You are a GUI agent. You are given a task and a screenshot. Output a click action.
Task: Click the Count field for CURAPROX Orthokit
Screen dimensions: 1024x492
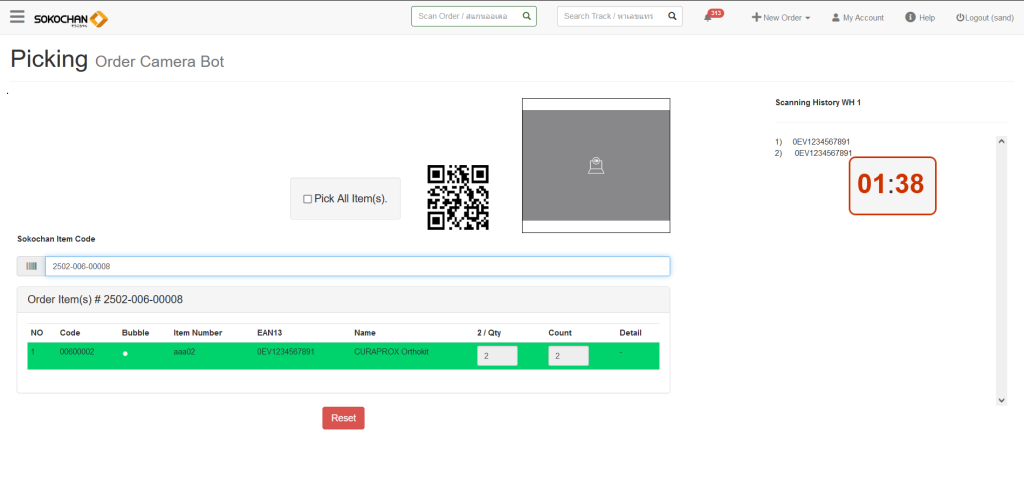tap(568, 356)
